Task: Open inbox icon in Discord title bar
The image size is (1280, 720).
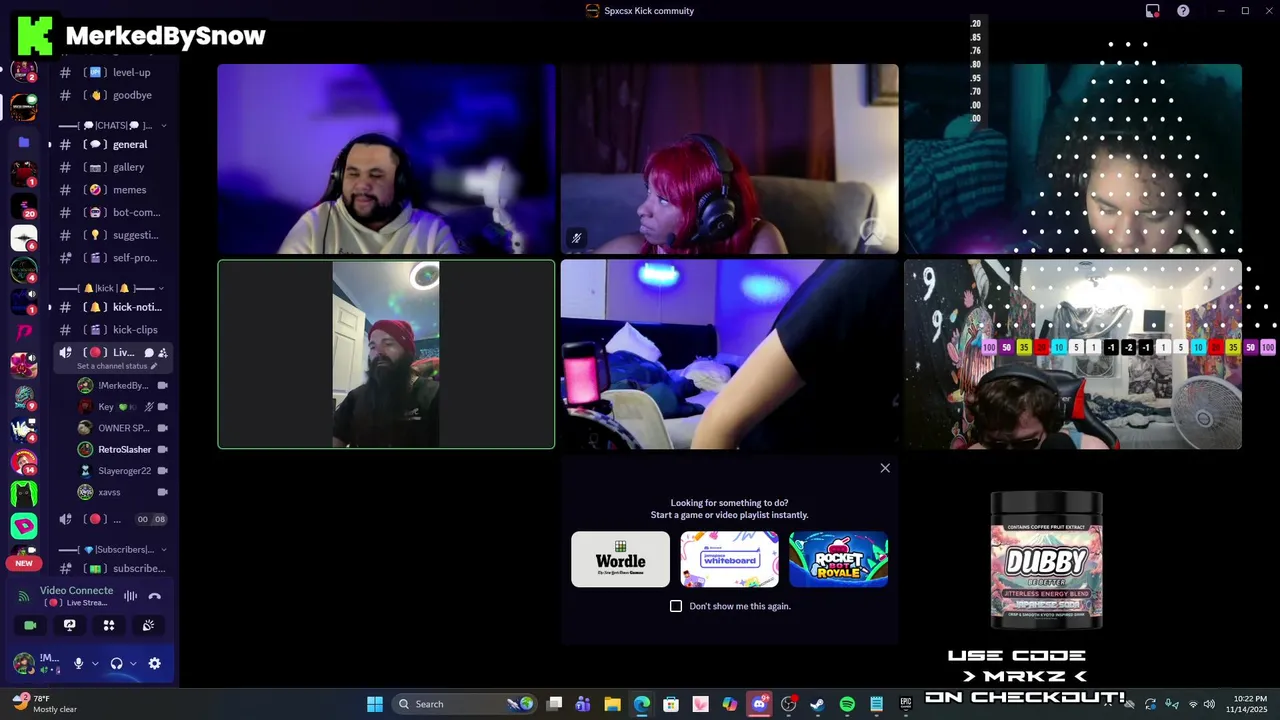Action: coord(1152,11)
